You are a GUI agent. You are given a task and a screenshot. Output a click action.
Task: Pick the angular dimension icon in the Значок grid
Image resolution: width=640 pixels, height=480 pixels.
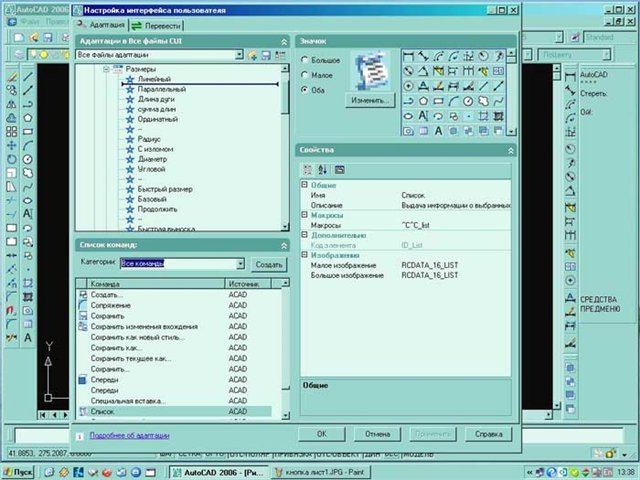[423, 71]
